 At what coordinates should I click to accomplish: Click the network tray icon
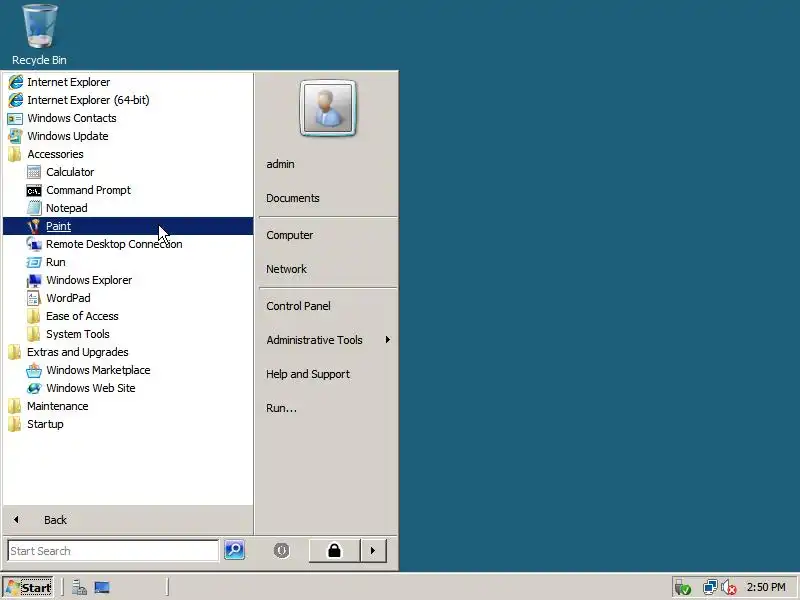pyautogui.click(x=710, y=587)
